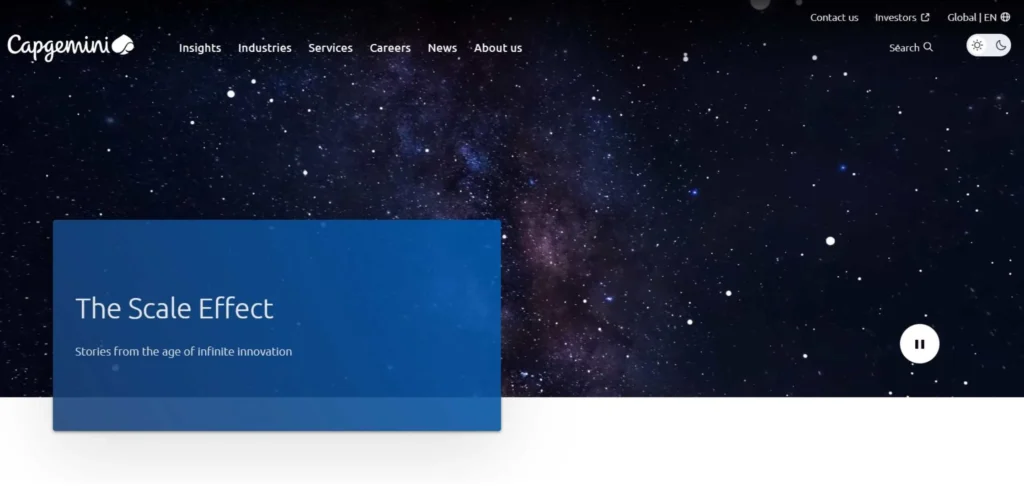1024x503 pixels.
Task: Expand the Services menu
Action: 330,48
